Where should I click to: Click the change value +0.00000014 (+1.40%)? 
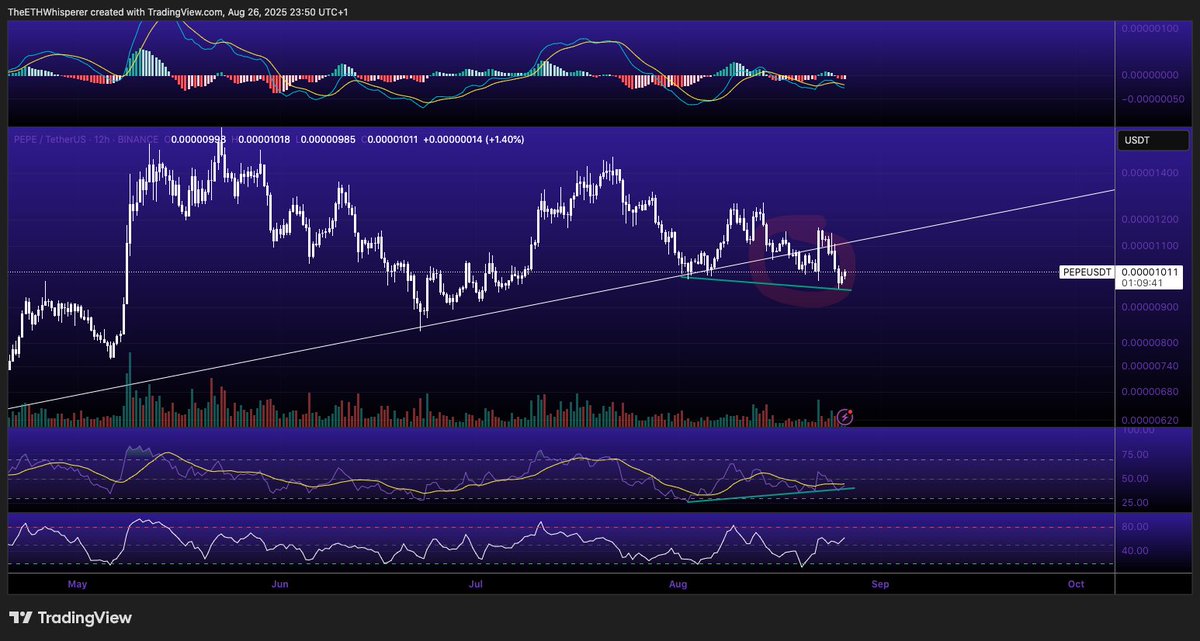click(476, 140)
